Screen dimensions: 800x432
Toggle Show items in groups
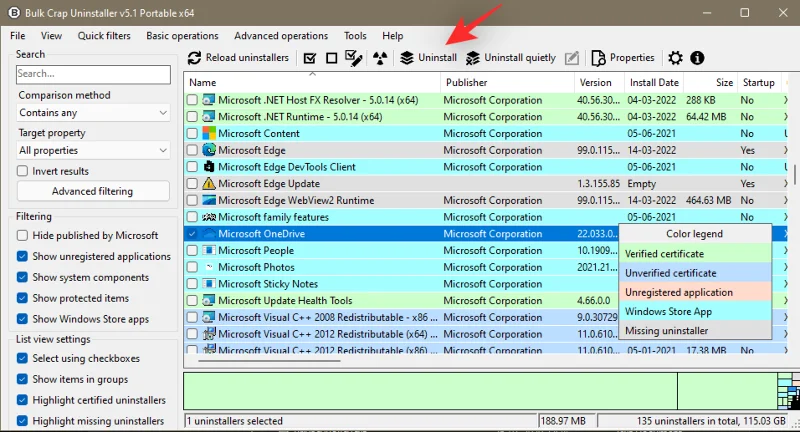point(22,379)
